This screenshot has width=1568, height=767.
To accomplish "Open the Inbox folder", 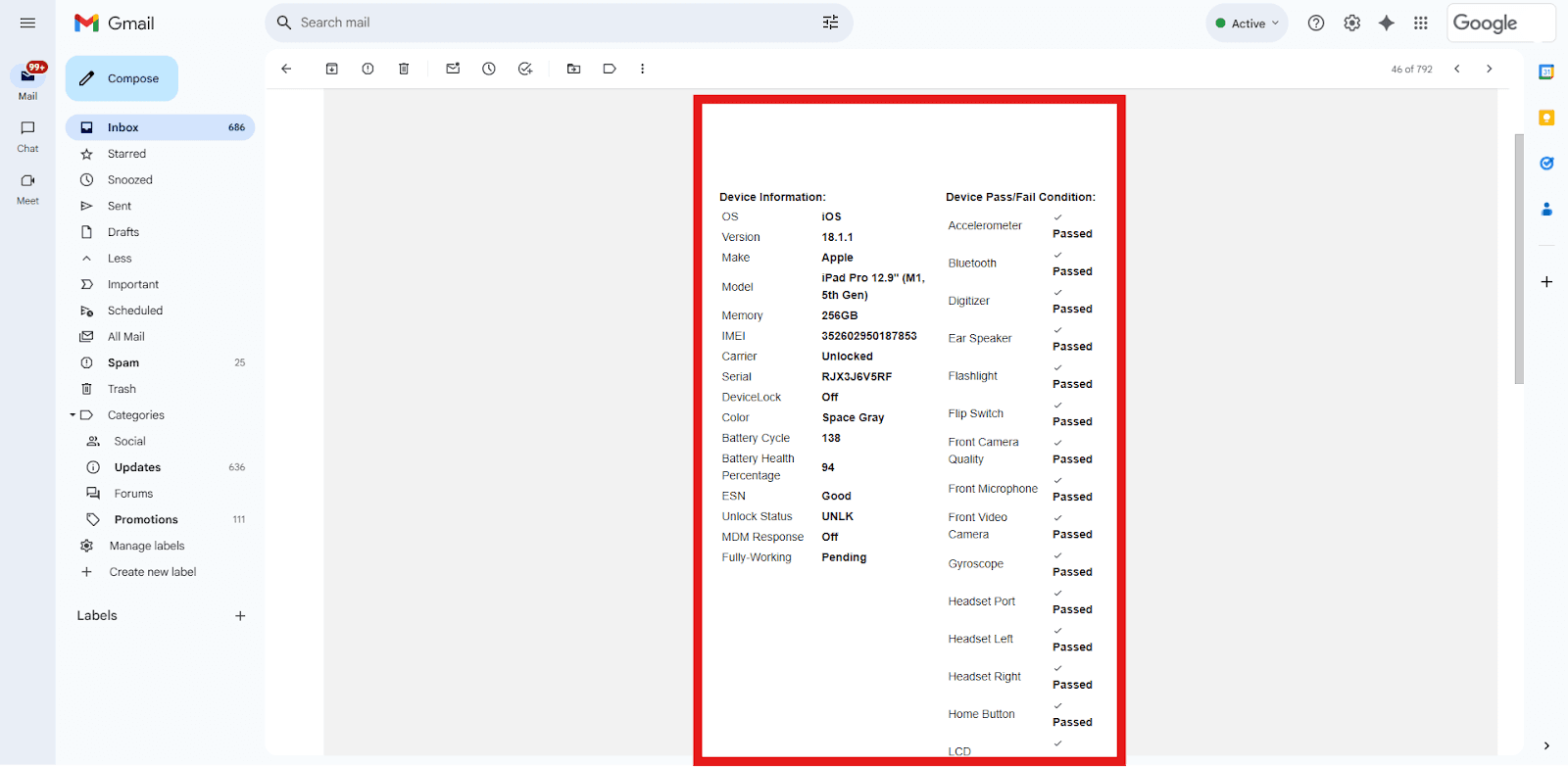I will [160, 127].
